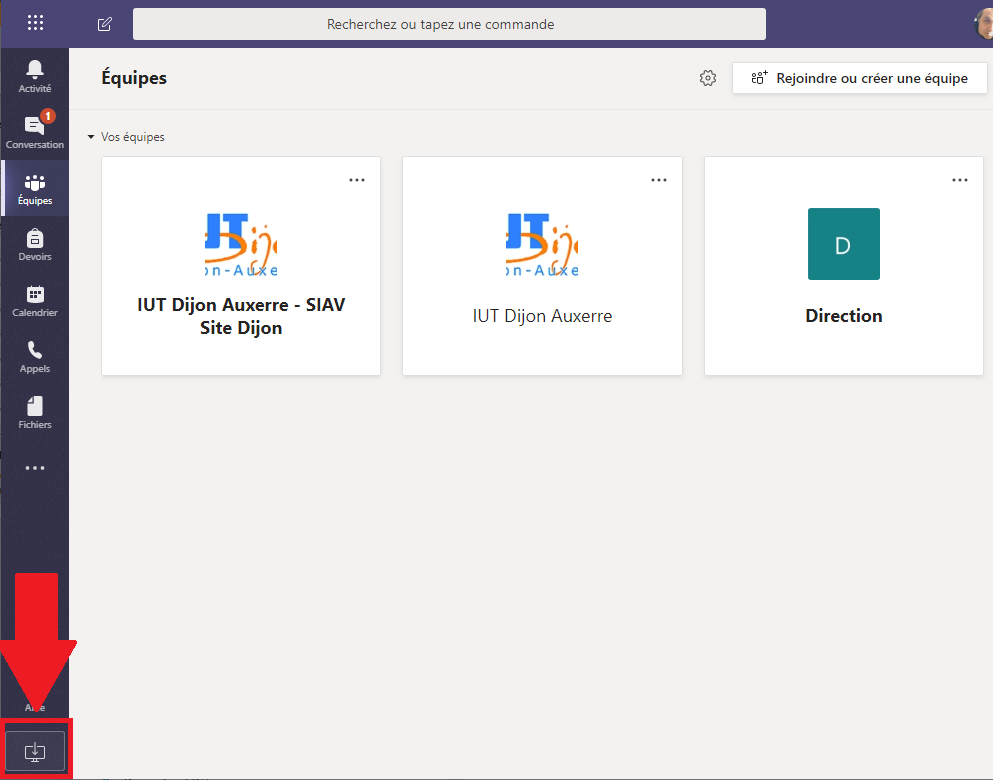The width and height of the screenshot is (993, 780).
Task: Click the IUT Dijon Auxerre team name
Action: pyautogui.click(x=543, y=316)
